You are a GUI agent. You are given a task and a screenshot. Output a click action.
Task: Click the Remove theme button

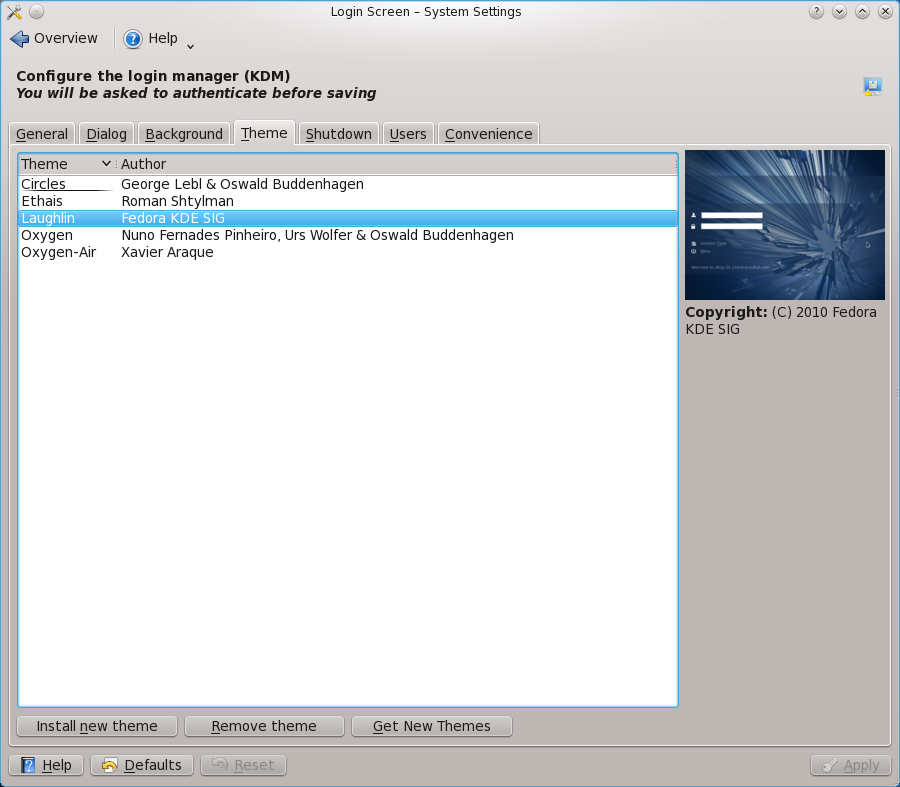(x=264, y=726)
